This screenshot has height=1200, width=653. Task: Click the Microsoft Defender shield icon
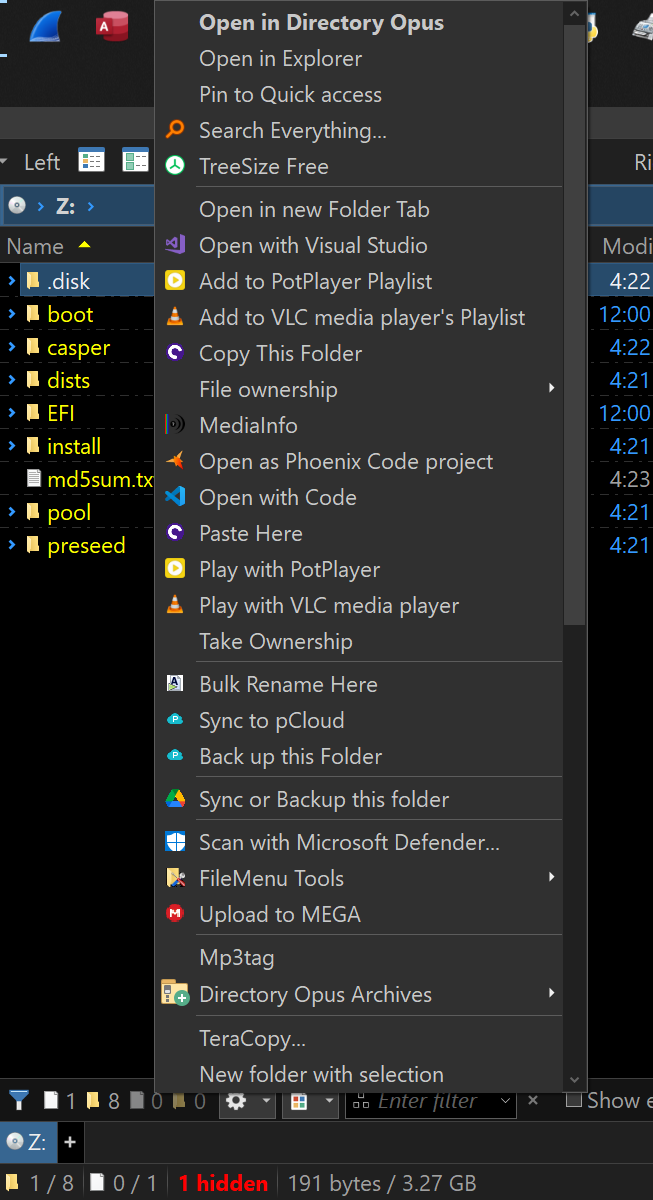coord(175,842)
